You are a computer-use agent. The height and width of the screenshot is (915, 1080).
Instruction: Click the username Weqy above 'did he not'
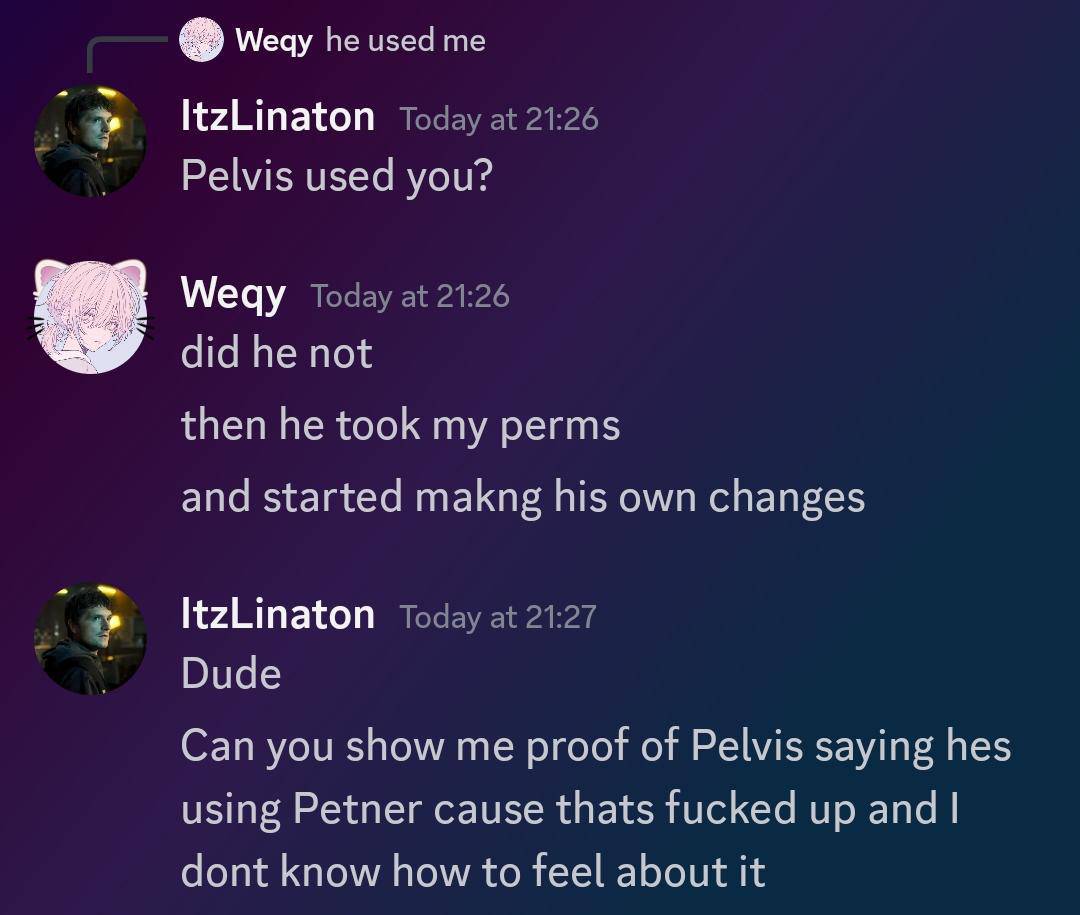233,294
